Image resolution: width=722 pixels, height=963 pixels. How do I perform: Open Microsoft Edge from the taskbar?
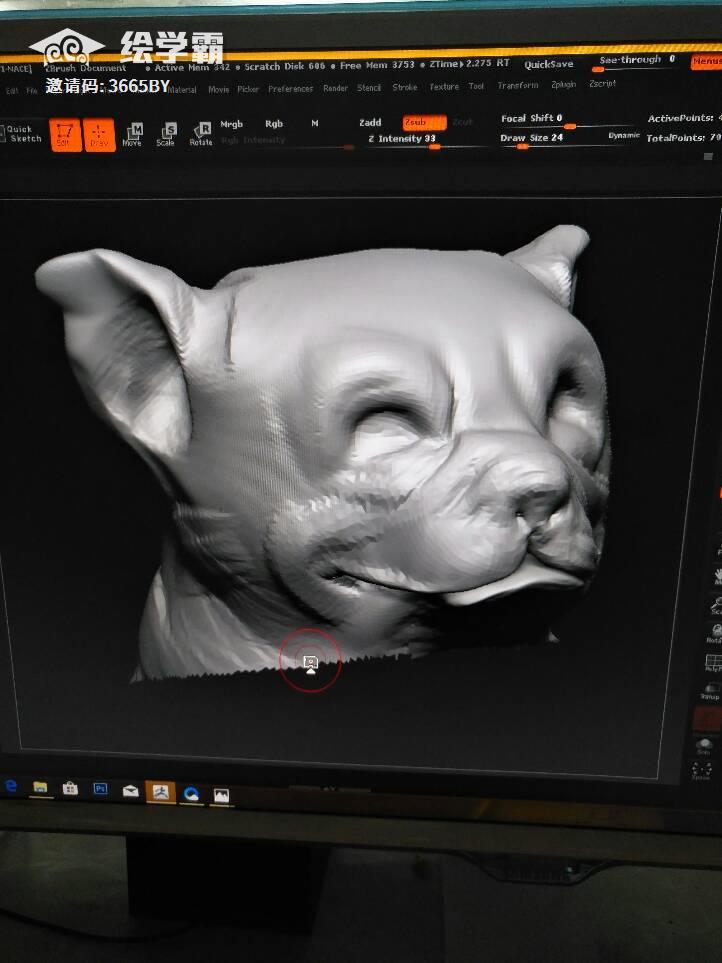tap(11, 786)
